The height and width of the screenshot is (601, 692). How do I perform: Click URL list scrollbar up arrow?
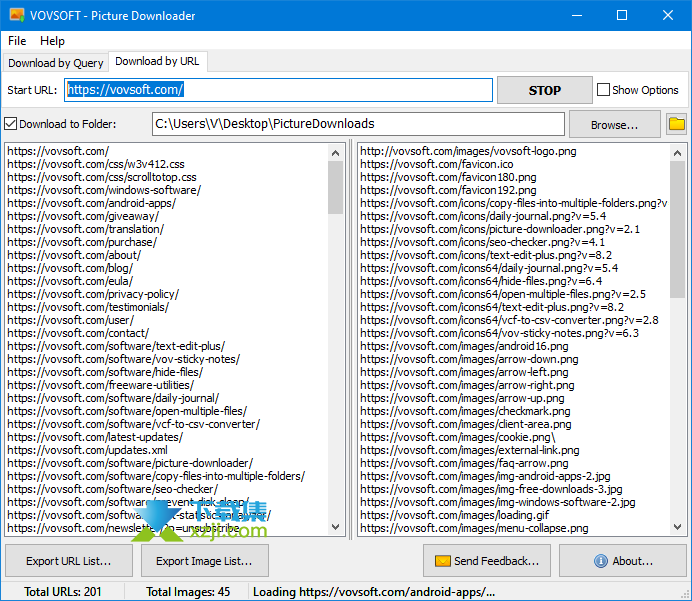pos(335,153)
